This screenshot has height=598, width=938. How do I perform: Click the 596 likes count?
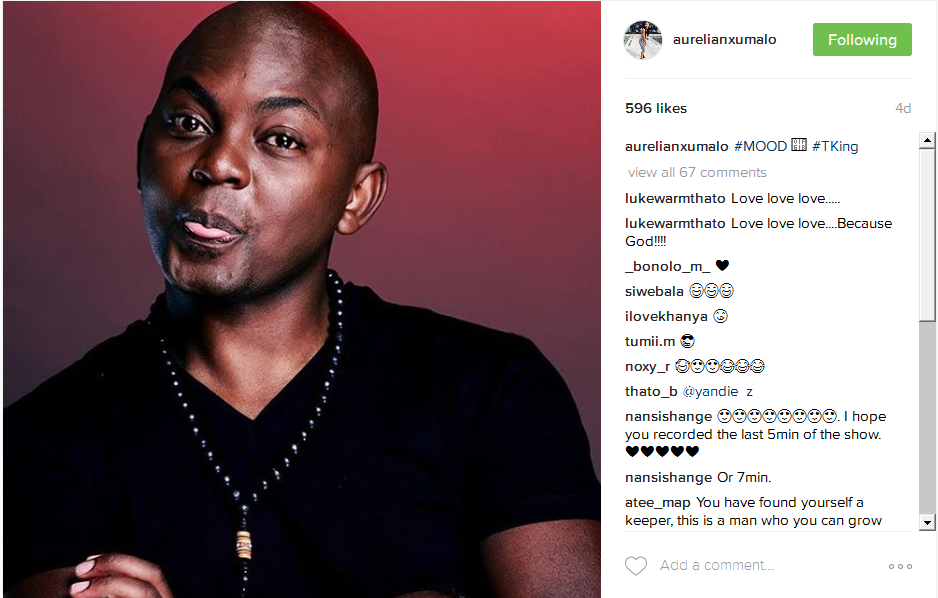point(656,108)
